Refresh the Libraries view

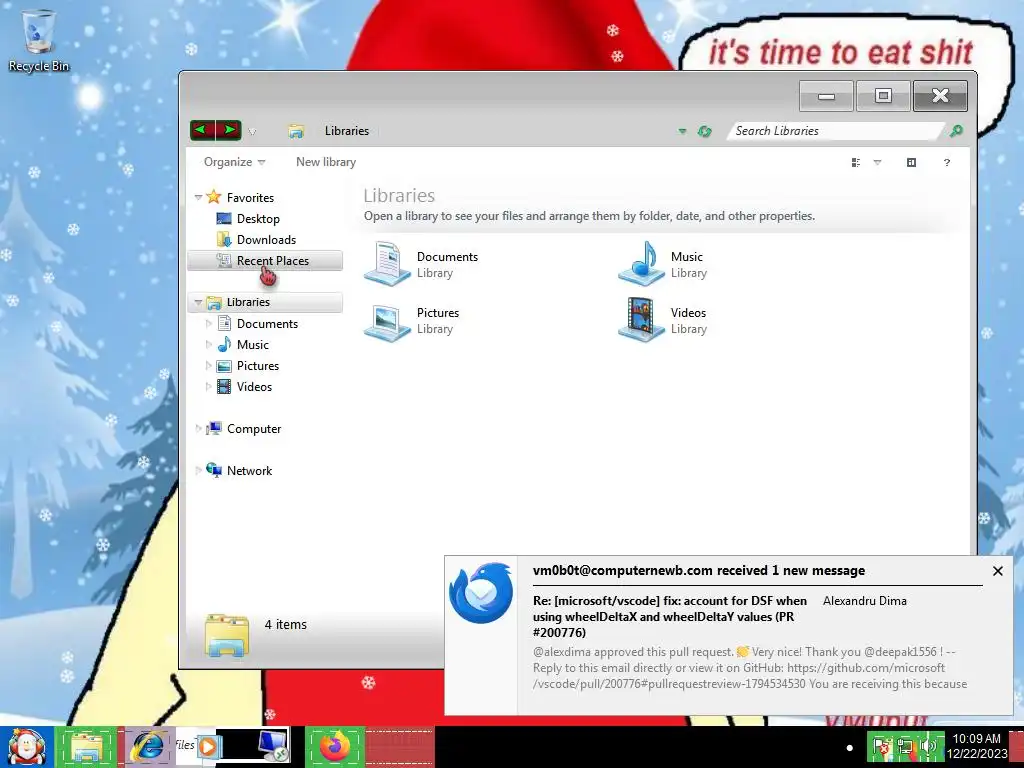coord(704,131)
